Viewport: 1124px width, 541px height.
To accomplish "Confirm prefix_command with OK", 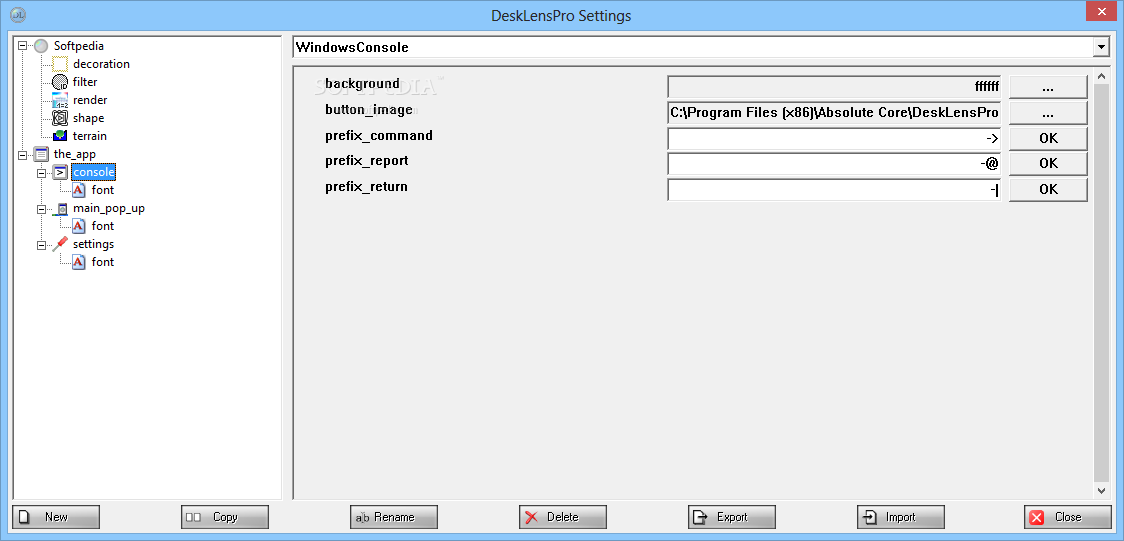I will coord(1048,138).
